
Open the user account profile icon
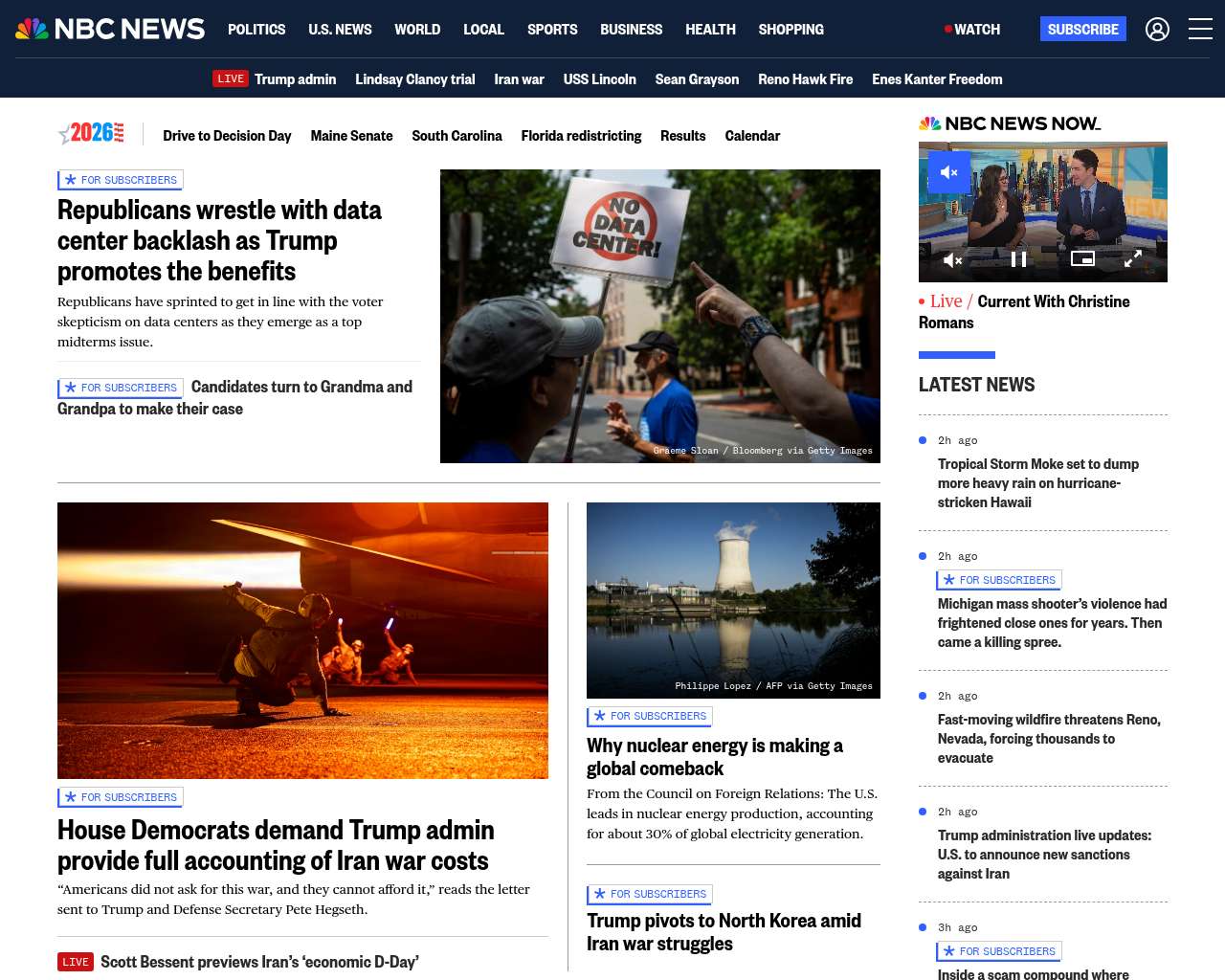click(x=1157, y=29)
